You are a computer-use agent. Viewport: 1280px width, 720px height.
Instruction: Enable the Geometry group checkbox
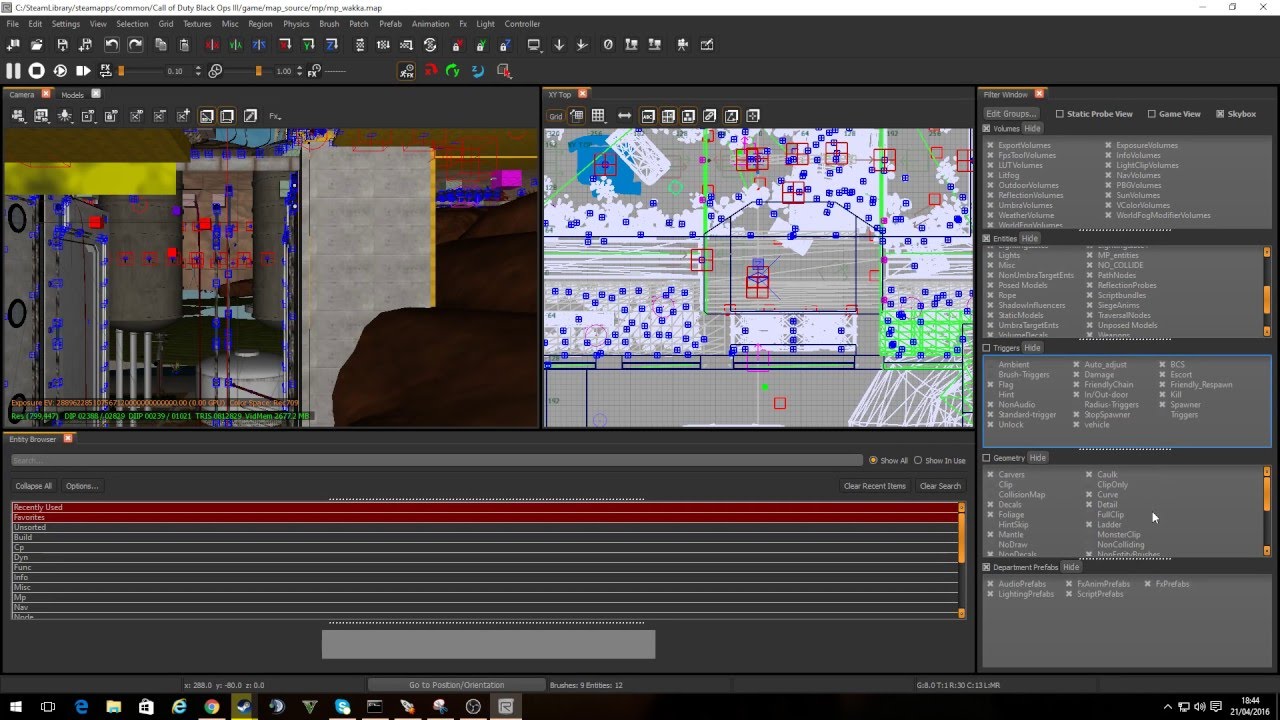coord(986,458)
